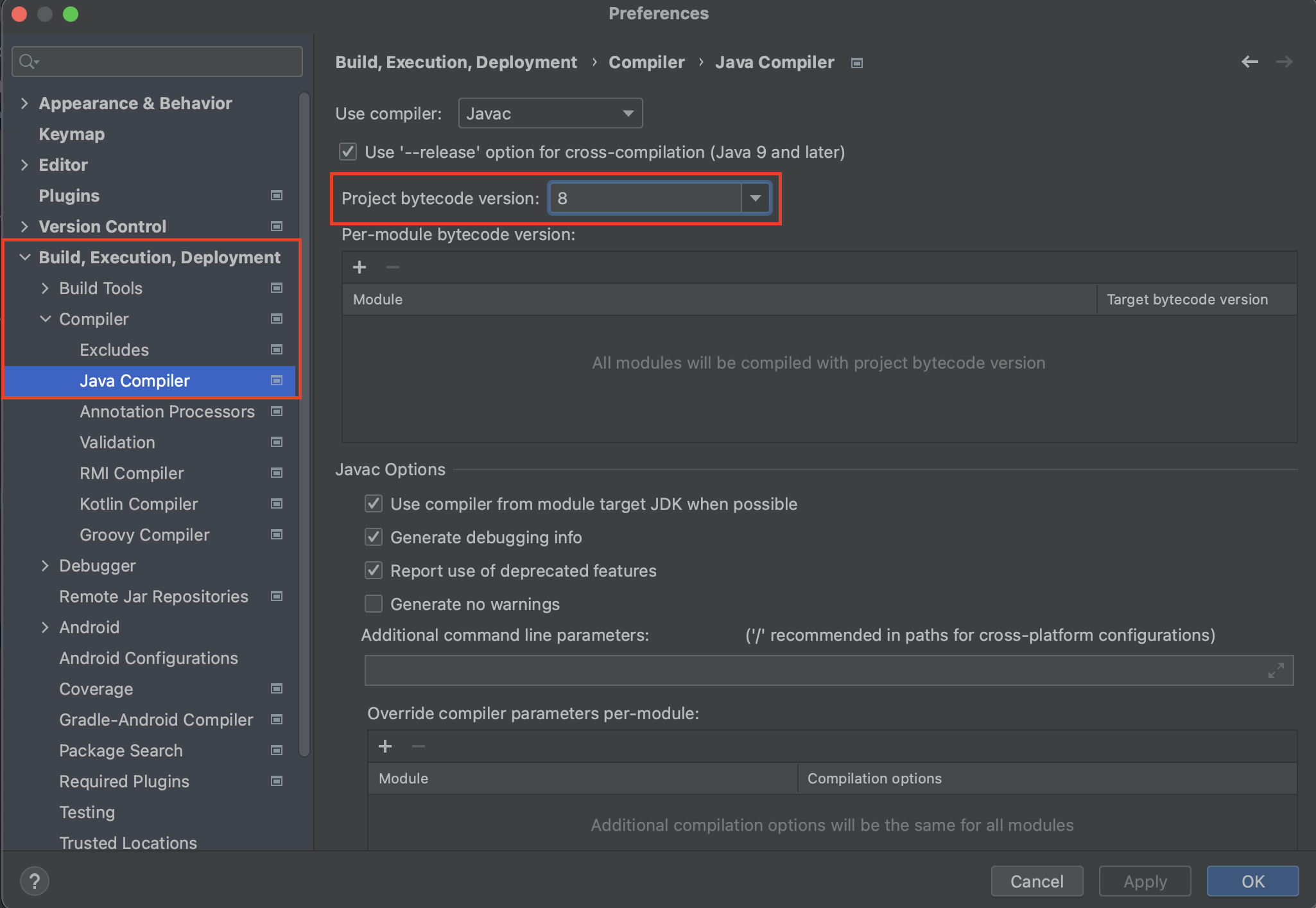The width and height of the screenshot is (1316, 908).
Task: Expand the Build Tools tree node
Action: (x=45, y=288)
